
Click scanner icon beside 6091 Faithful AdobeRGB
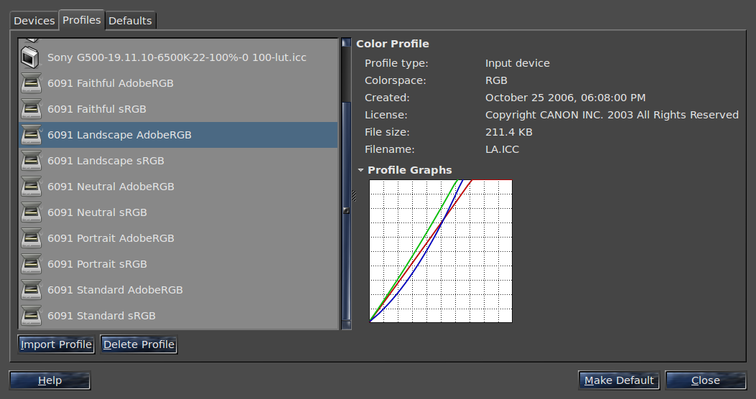point(31,83)
